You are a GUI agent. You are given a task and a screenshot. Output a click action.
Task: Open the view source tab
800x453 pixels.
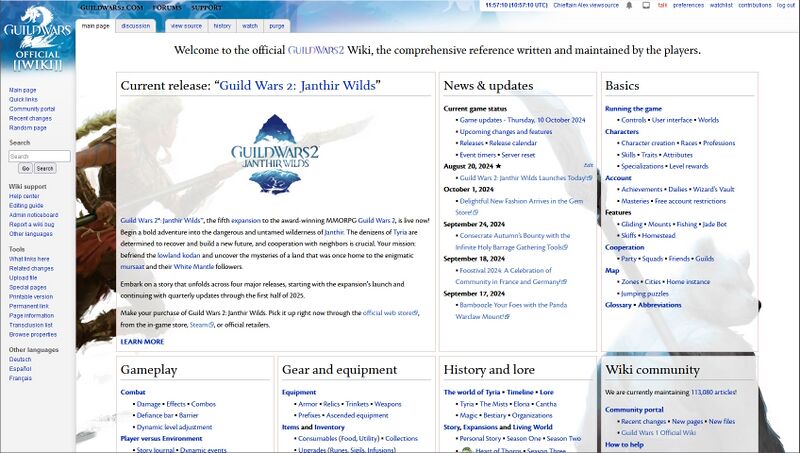pos(186,26)
